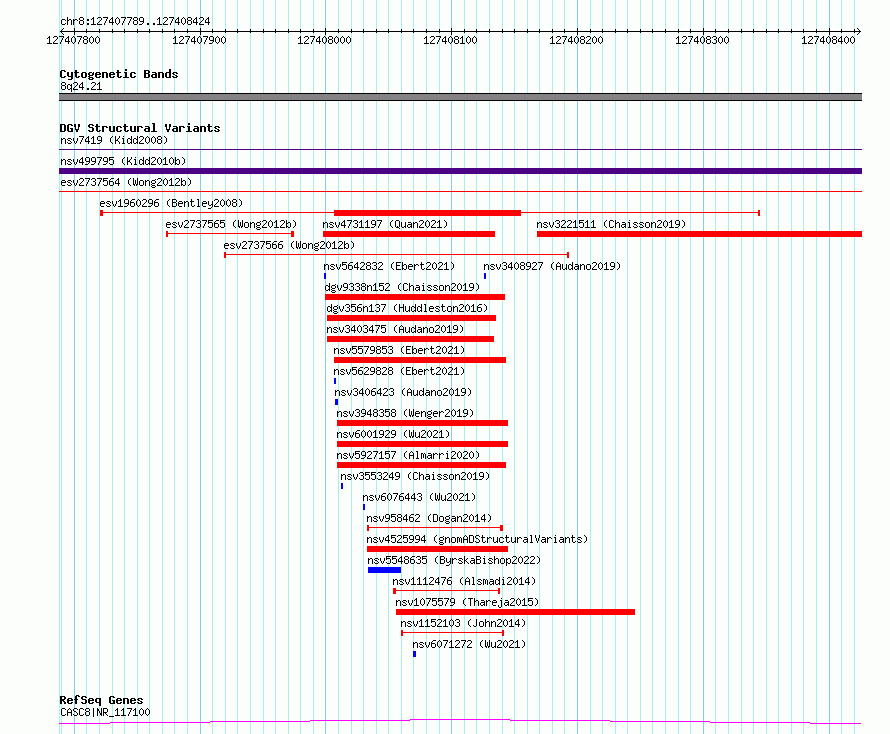The width and height of the screenshot is (890, 734).
Task: Click the nsv6071272 (Wu2021) label
Action: (x=469, y=644)
